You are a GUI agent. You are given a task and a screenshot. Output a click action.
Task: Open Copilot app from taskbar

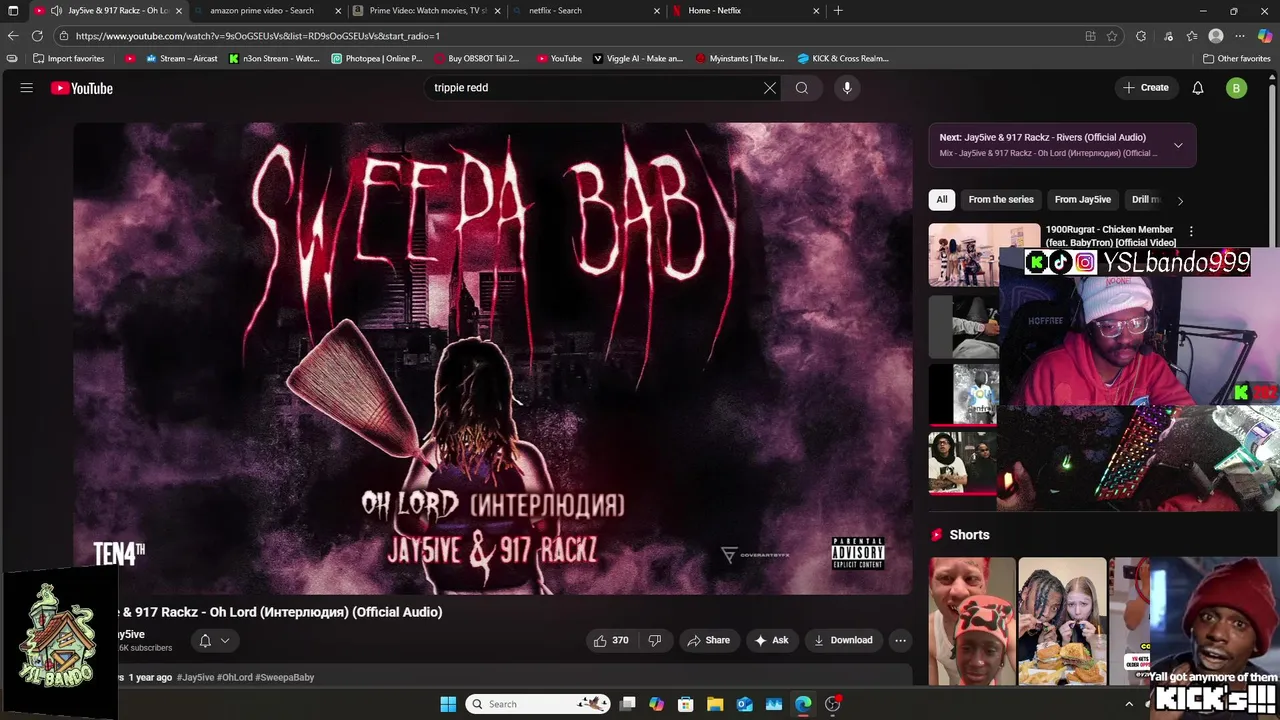[656, 704]
